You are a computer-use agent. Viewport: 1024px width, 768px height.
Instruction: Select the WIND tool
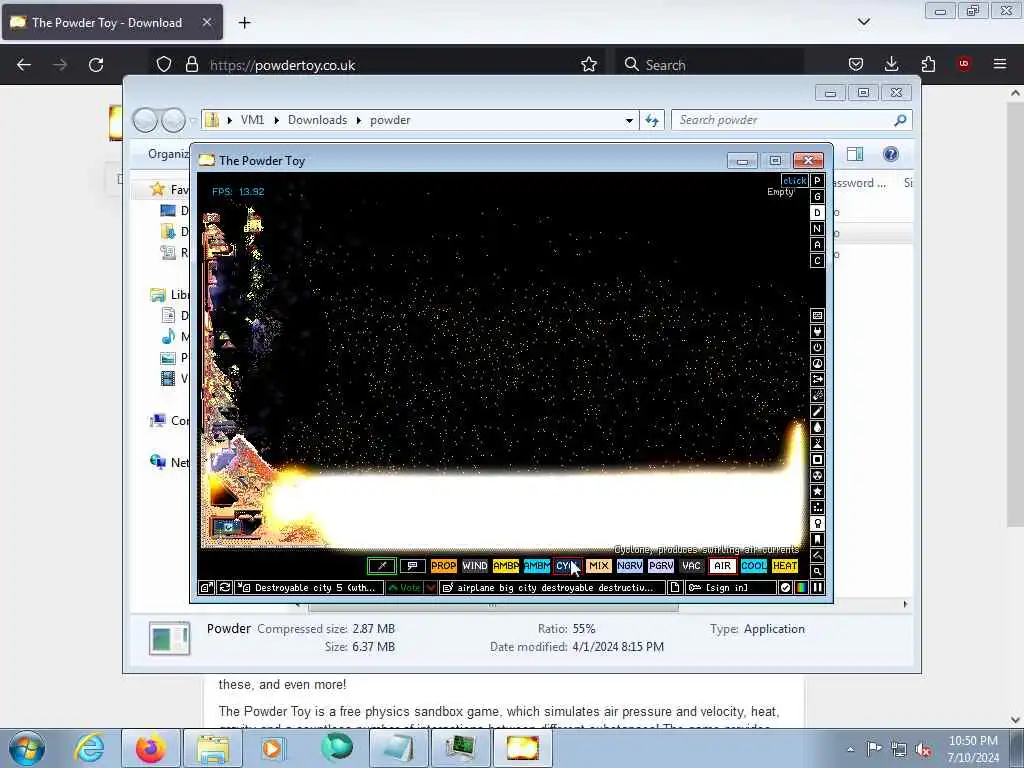click(475, 566)
